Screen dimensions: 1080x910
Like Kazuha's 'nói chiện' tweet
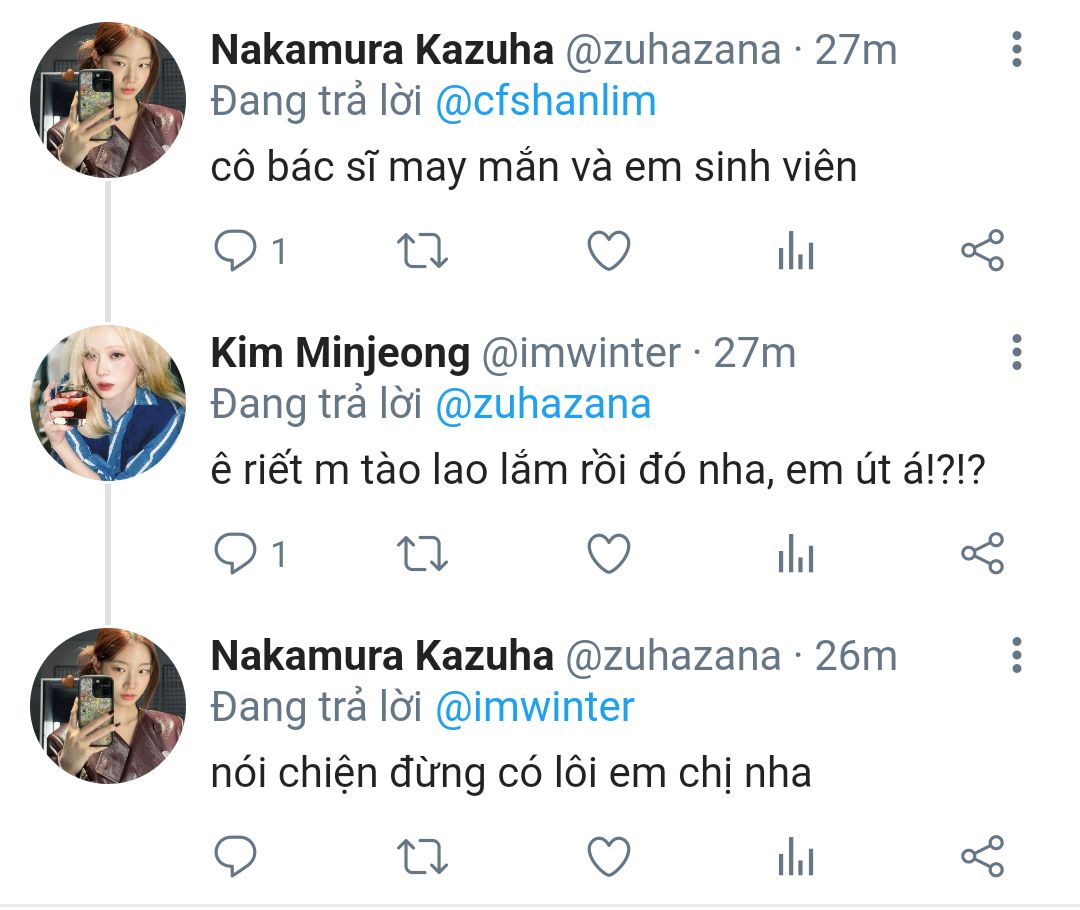pyautogui.click(x=609, y=856)
